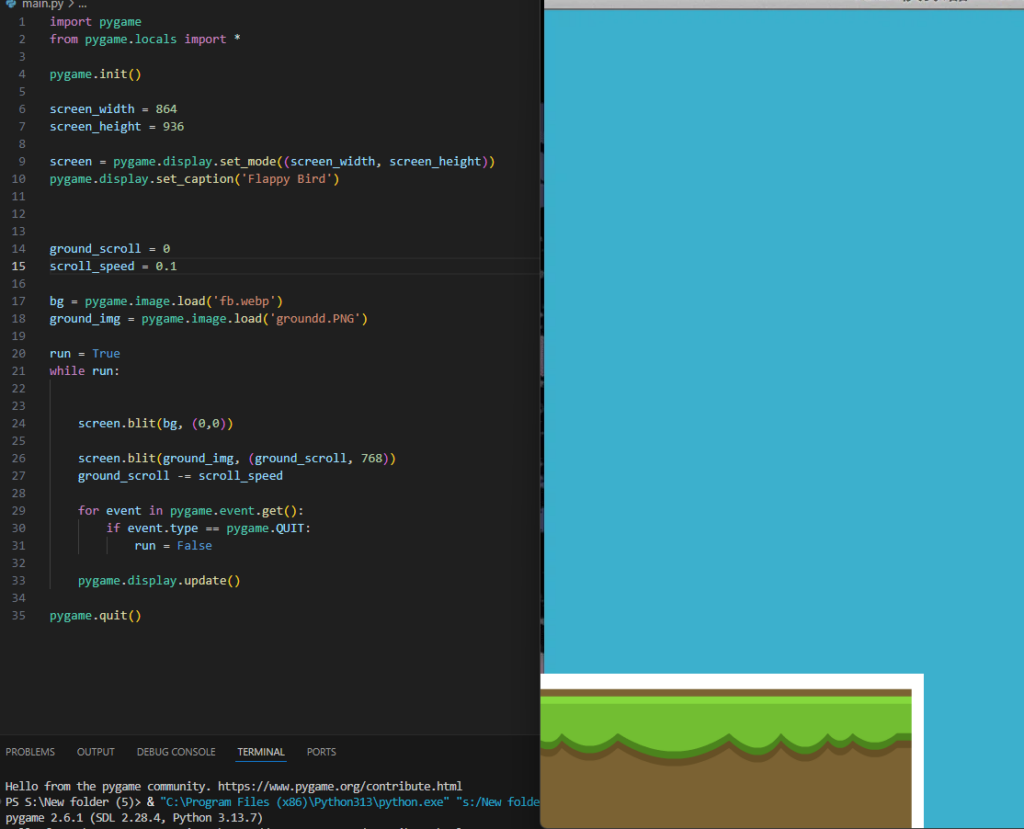Open the OUTPUT panel tab
Viewport: 1024px width, 829px height.
pyautogui.click(x=96, y=752)
